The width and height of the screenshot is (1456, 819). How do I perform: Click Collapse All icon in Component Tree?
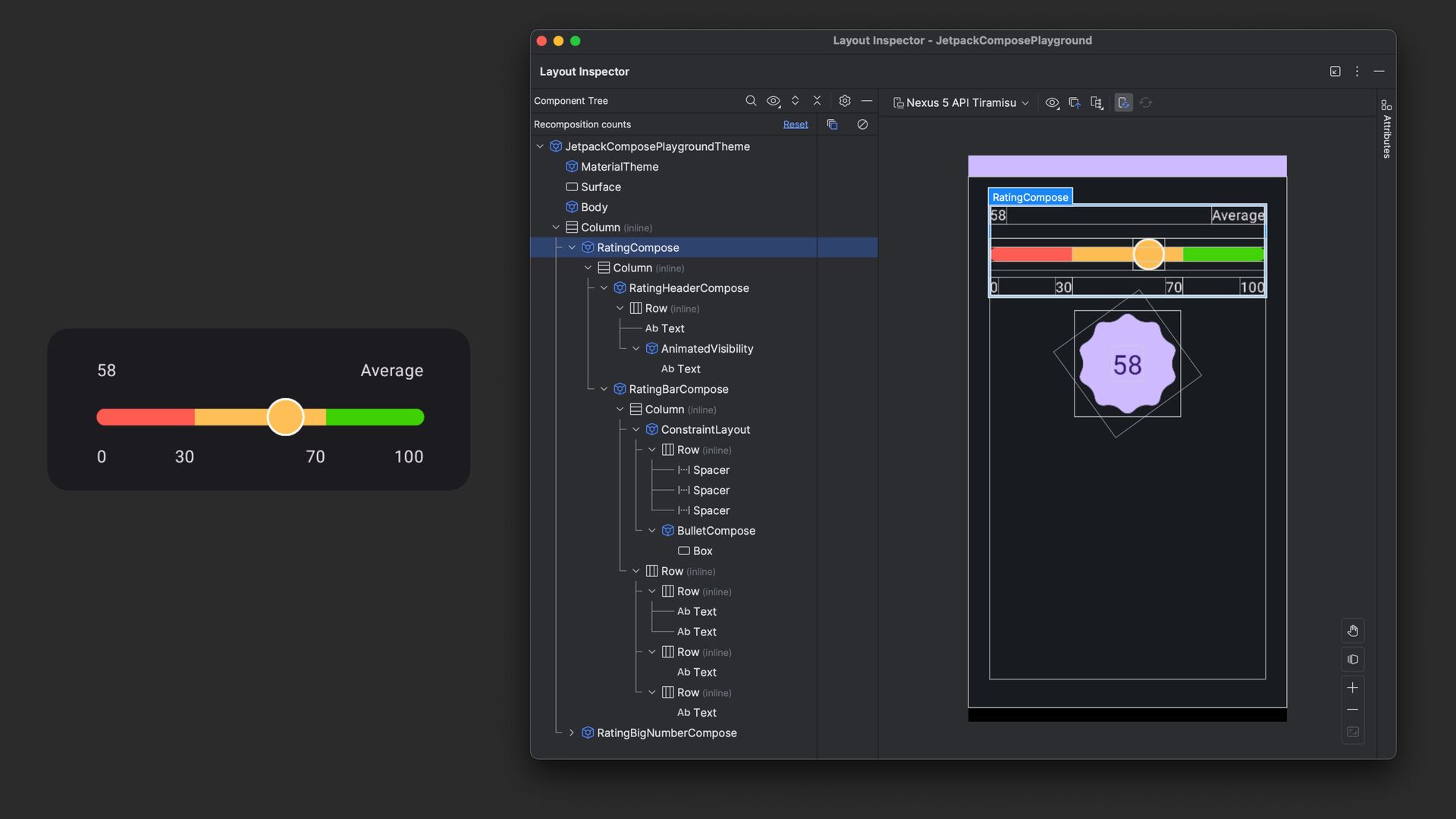[x=817, y=101]
